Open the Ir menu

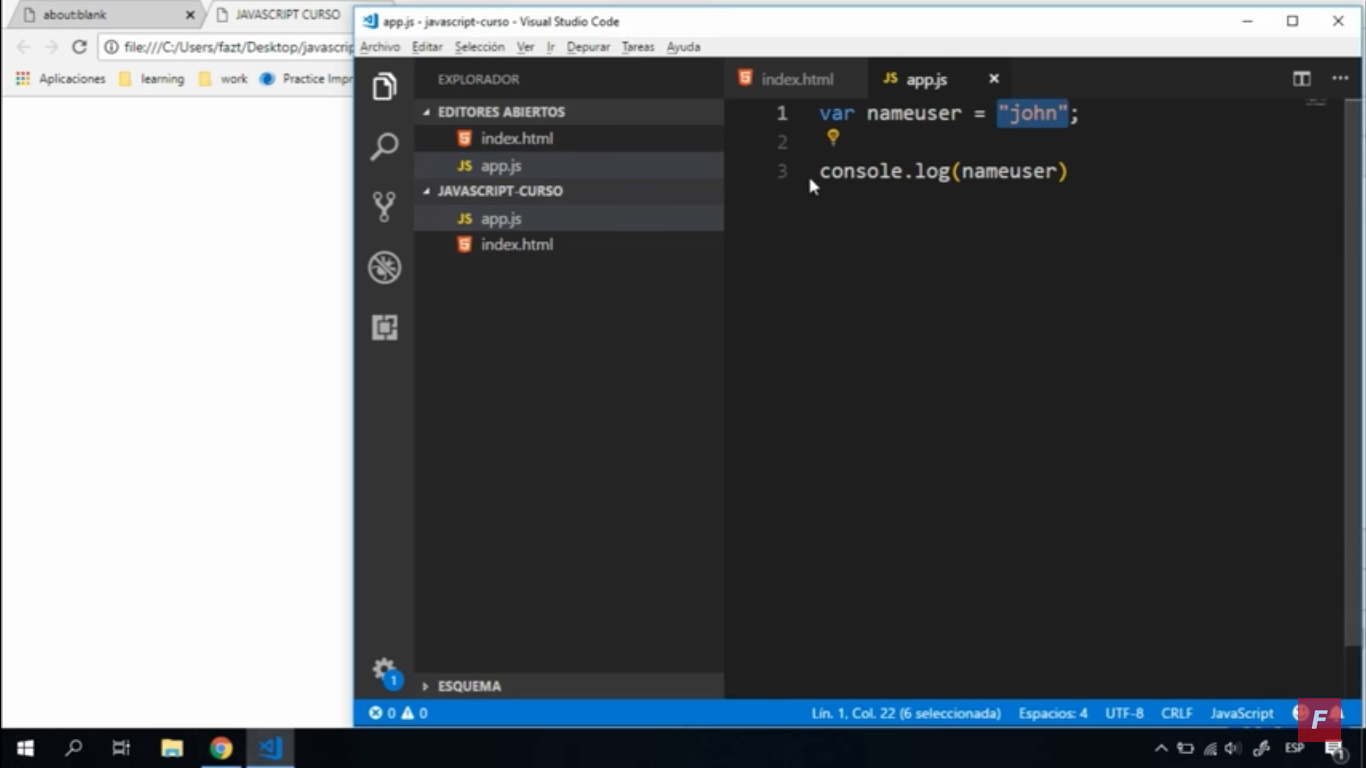coord(551,47)
